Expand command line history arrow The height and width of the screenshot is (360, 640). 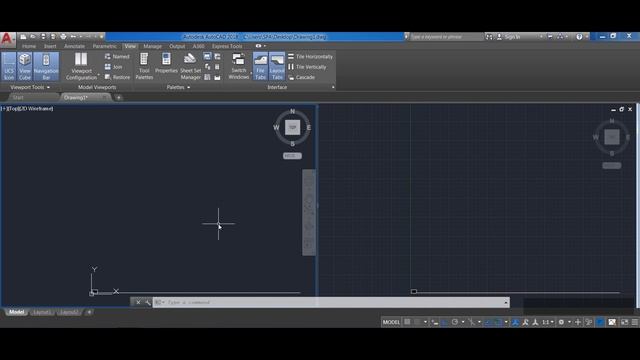point(506,302)
